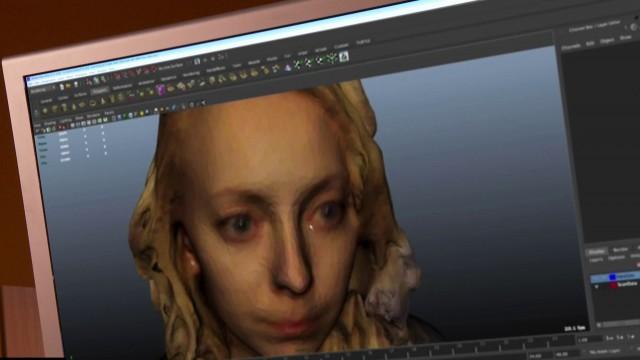Open the Muscle shelf tab
The image size is (640, 360).
tap(253, 62)
